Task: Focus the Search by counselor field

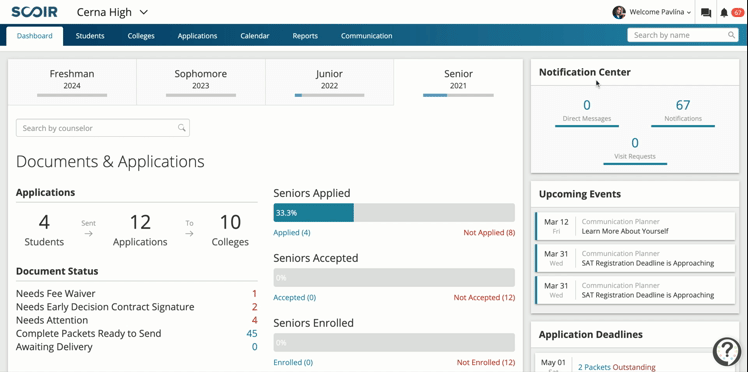Action: [103, 128]
